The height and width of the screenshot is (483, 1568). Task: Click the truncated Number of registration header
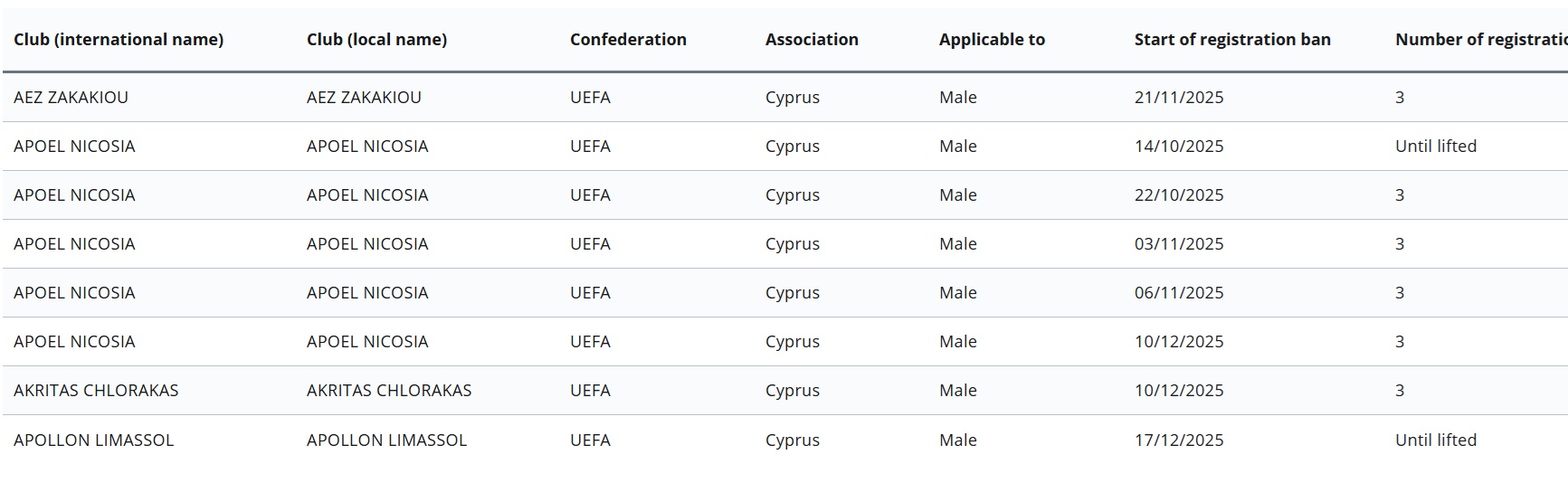coord(1480,40)
